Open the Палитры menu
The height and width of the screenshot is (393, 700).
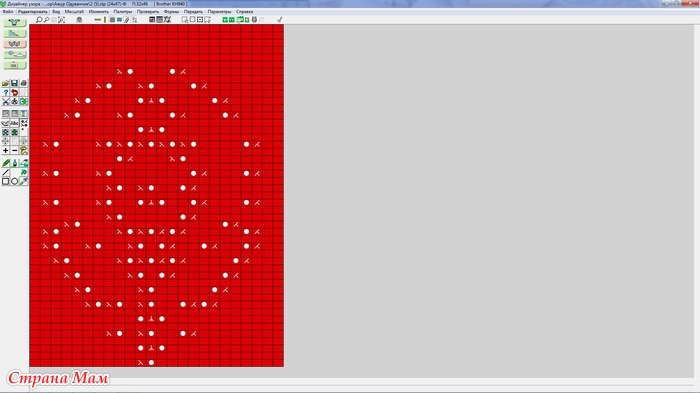coord(122,12)
